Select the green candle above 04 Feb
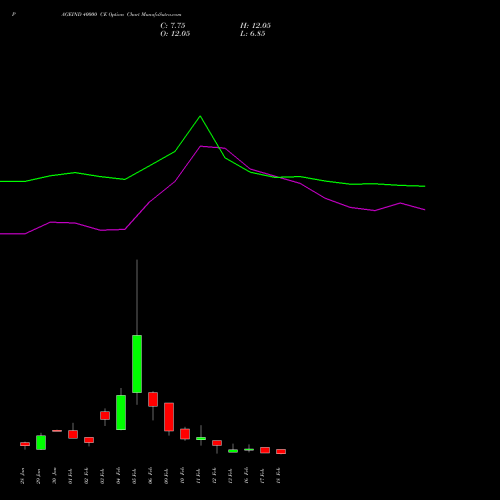Image resolution: width=500 pixels, height=500 pixels. (x=121, y=412)
